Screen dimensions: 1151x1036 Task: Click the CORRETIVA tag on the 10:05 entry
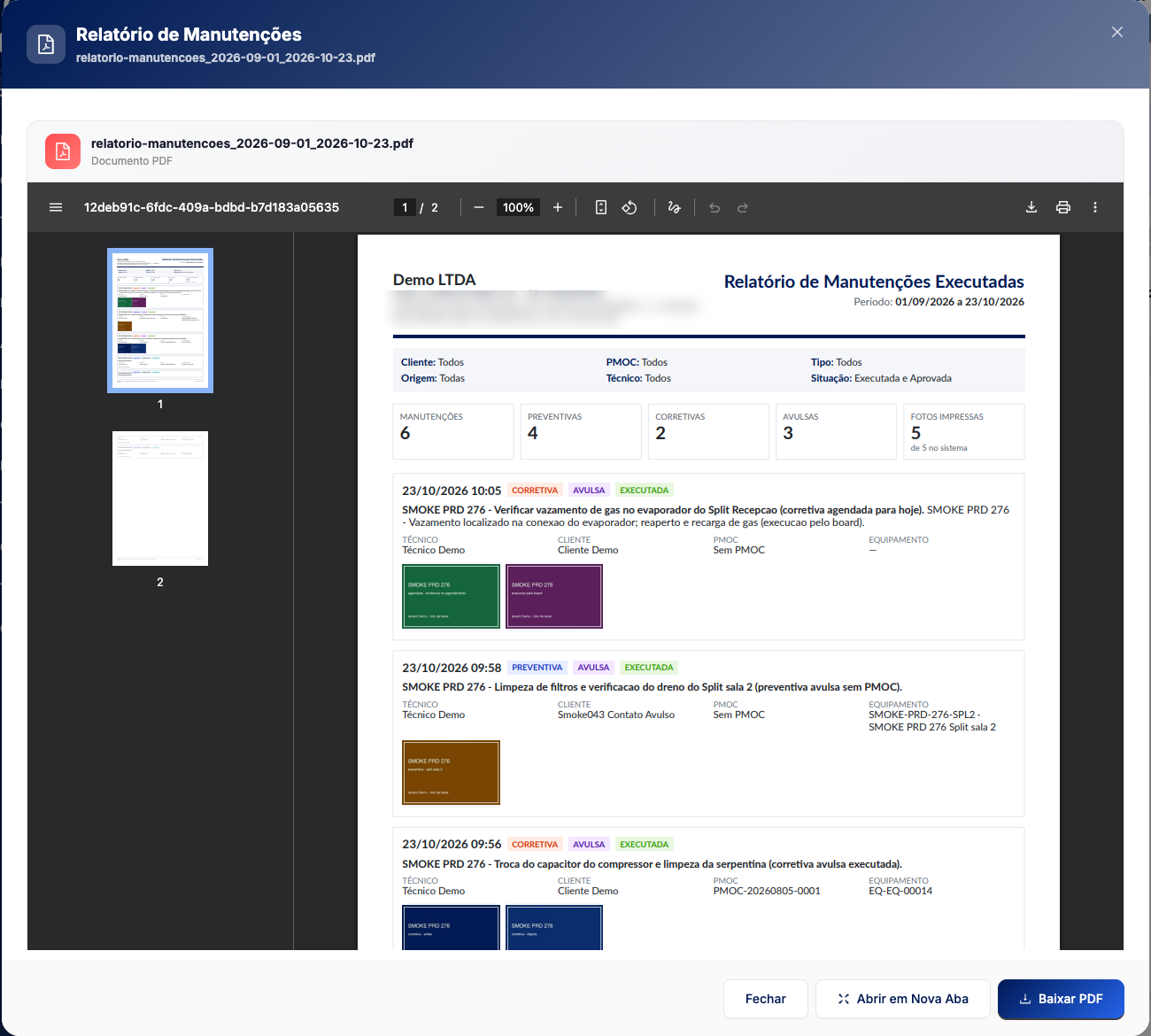[535, 491]
